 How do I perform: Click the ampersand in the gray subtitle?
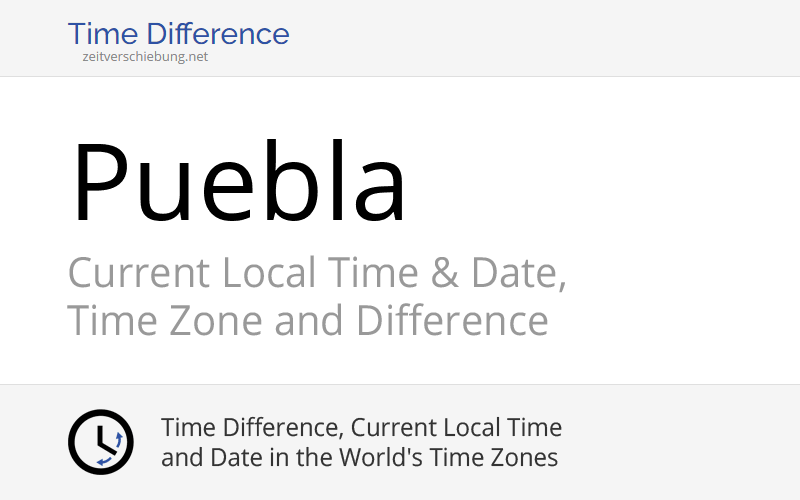444,273
